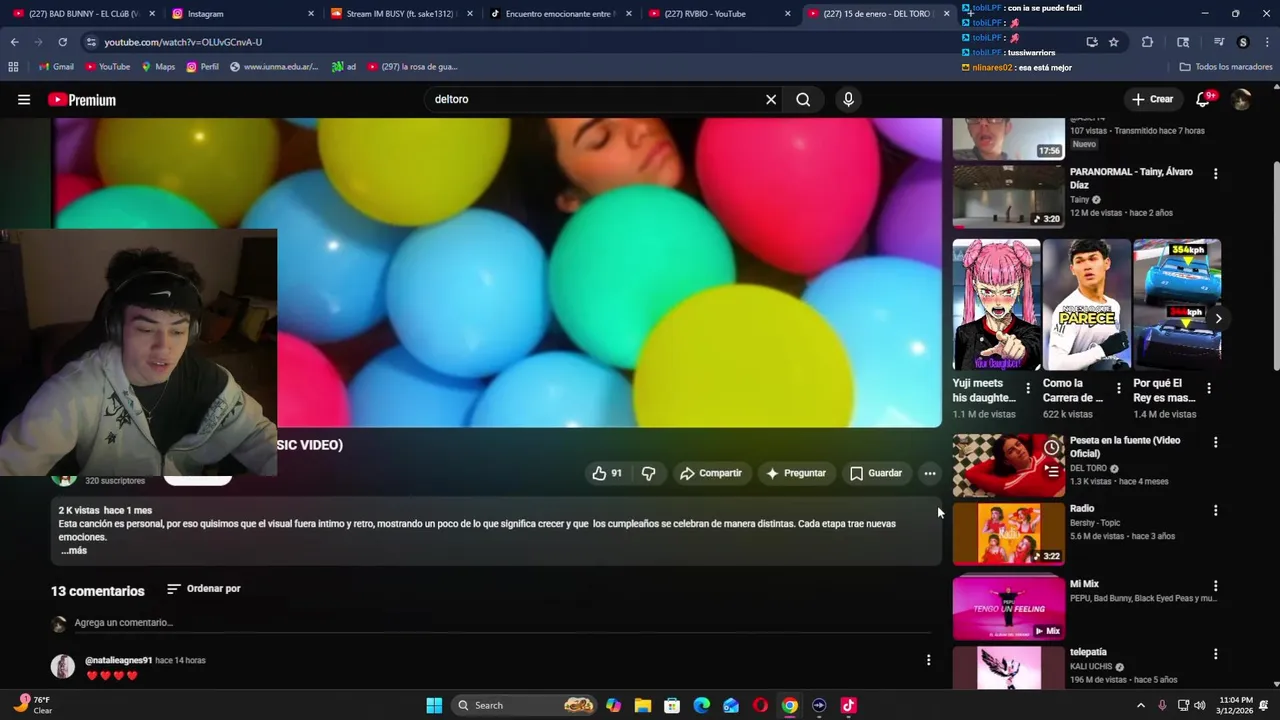
Task: Open the YouTube hamburger guide menu
Action: coord(24,100)
